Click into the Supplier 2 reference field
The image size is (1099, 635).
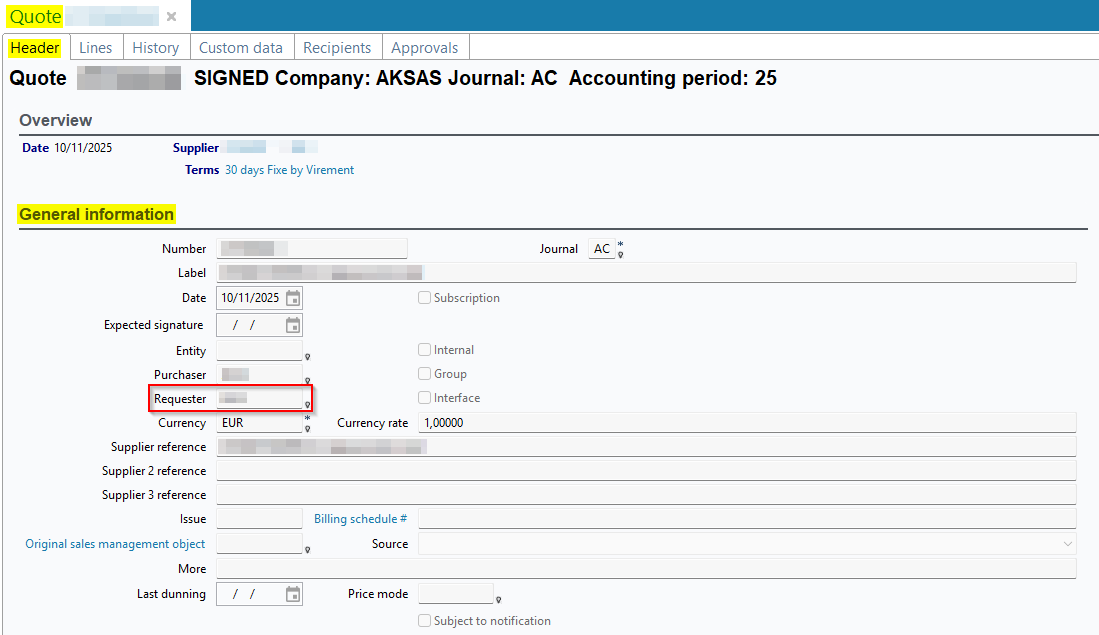(x=645, y=471)
